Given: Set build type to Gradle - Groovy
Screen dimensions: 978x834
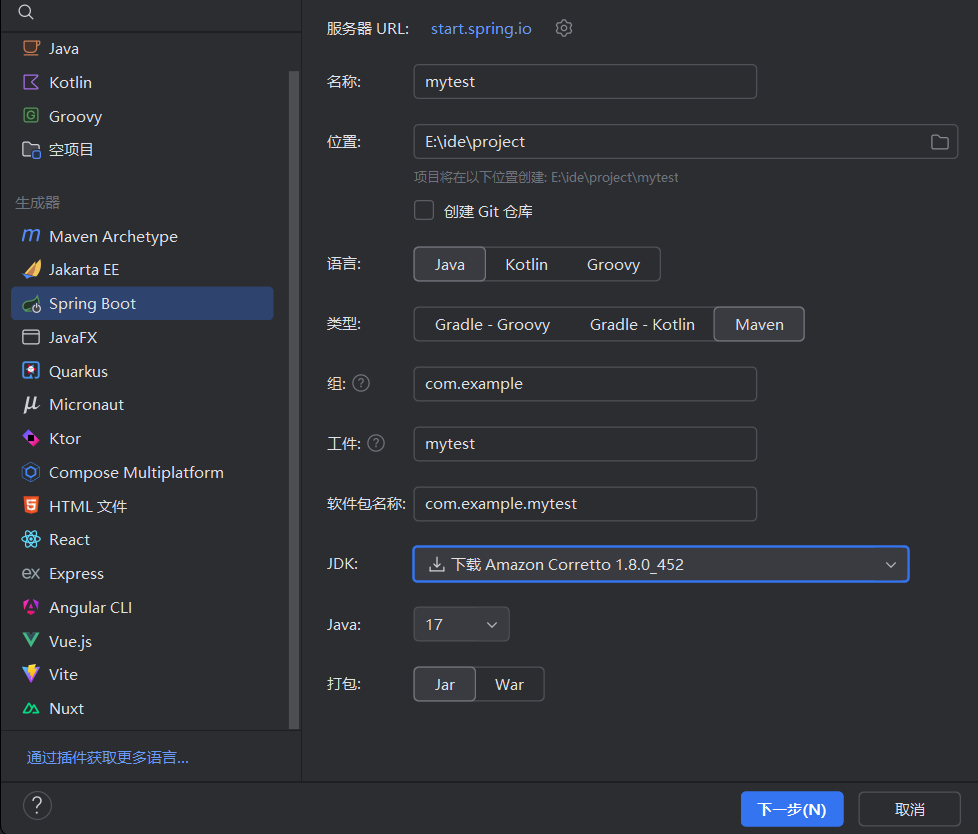Looking at the screenshot, I should click(492, 324).
